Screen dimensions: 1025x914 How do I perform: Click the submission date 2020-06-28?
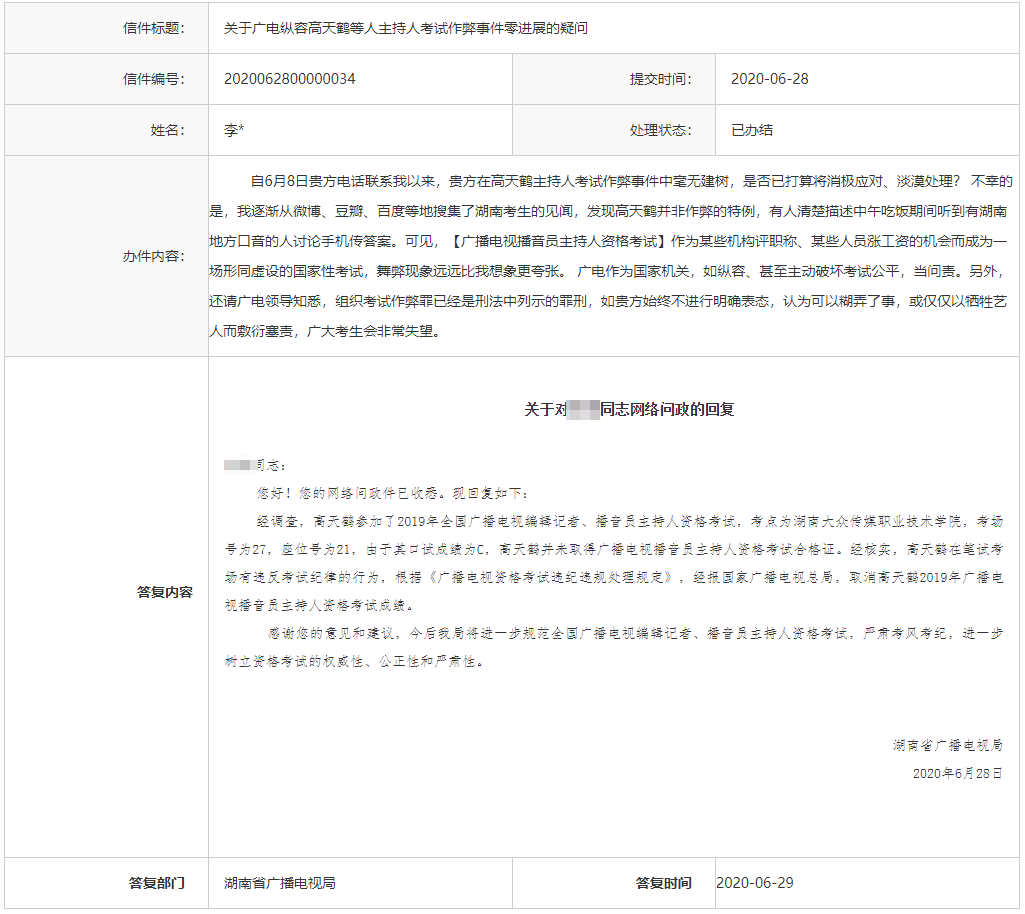click(769, 79)
